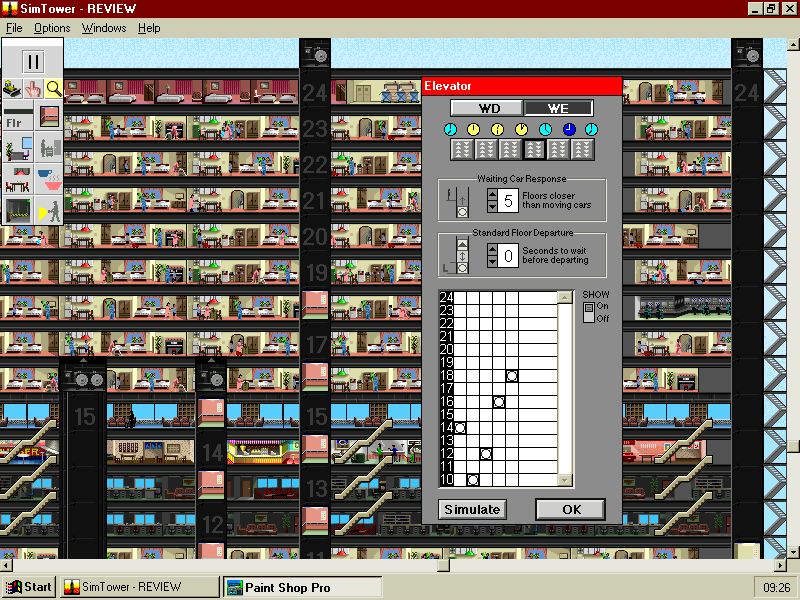Click floor number 24 in the elevator grid
800x600 pixels.
[446, 297]
